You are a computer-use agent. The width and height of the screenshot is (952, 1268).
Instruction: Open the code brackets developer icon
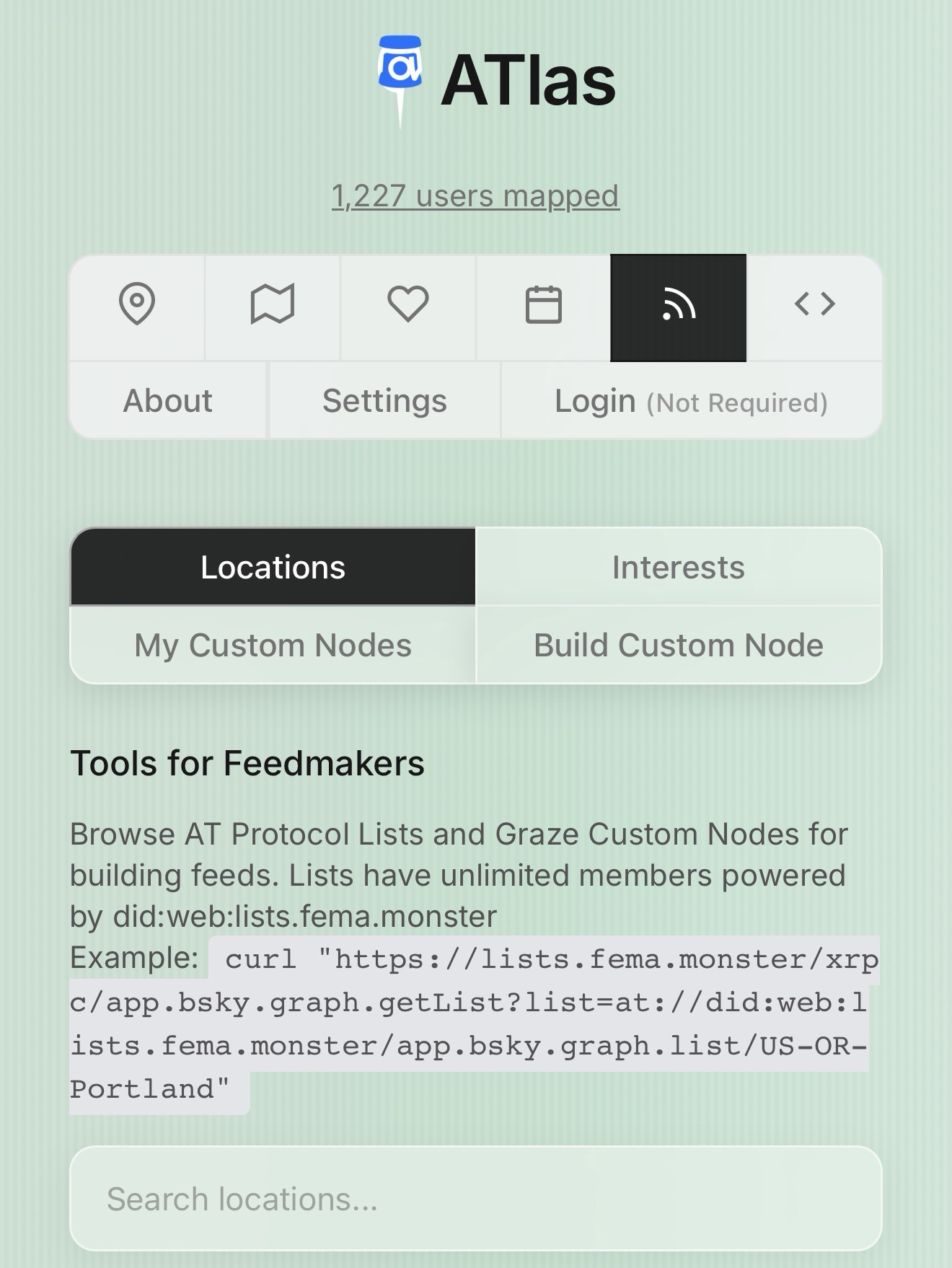click(x=814, y=306)
